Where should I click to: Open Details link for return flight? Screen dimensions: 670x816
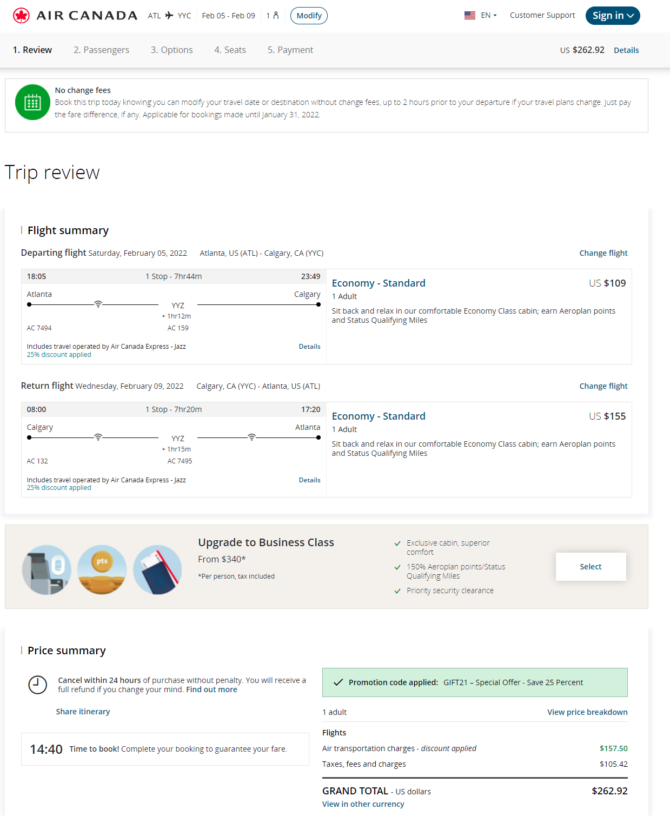click(x=309, y=480)
